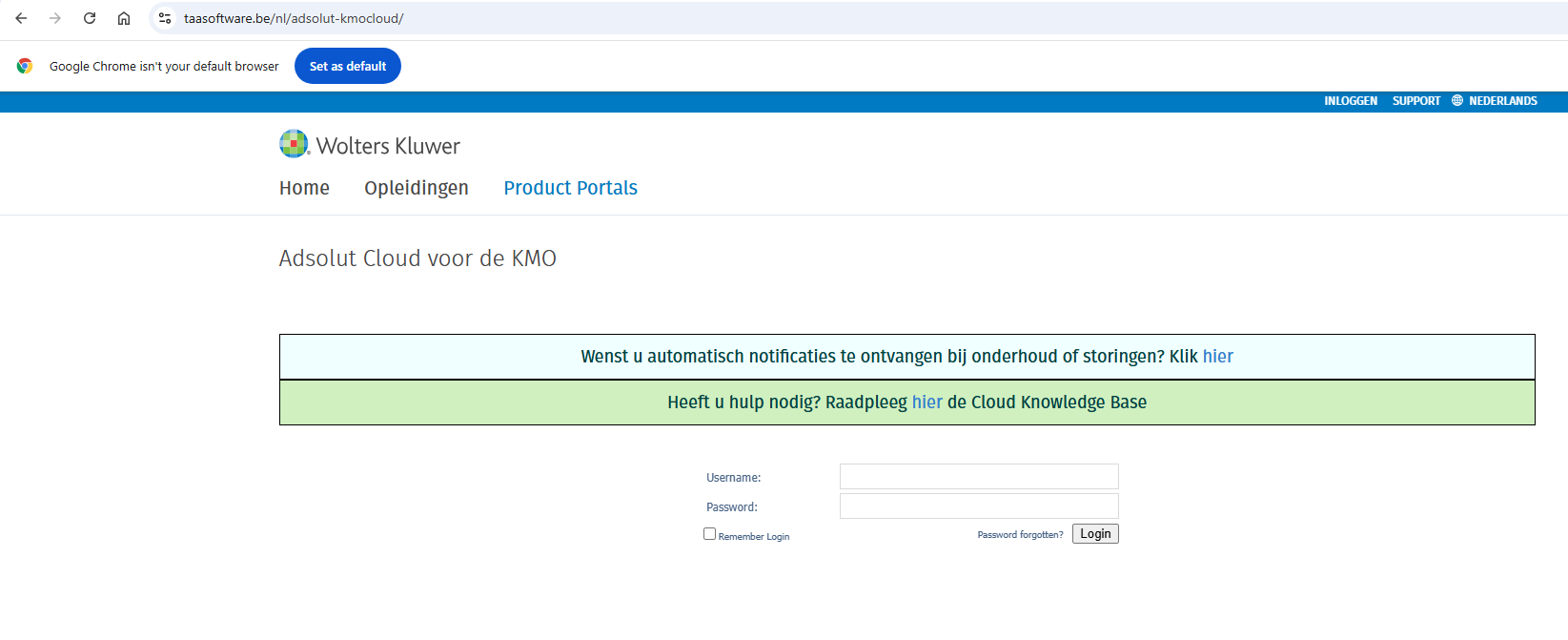
Task: Click the Username input field
Action: (979, 477)
